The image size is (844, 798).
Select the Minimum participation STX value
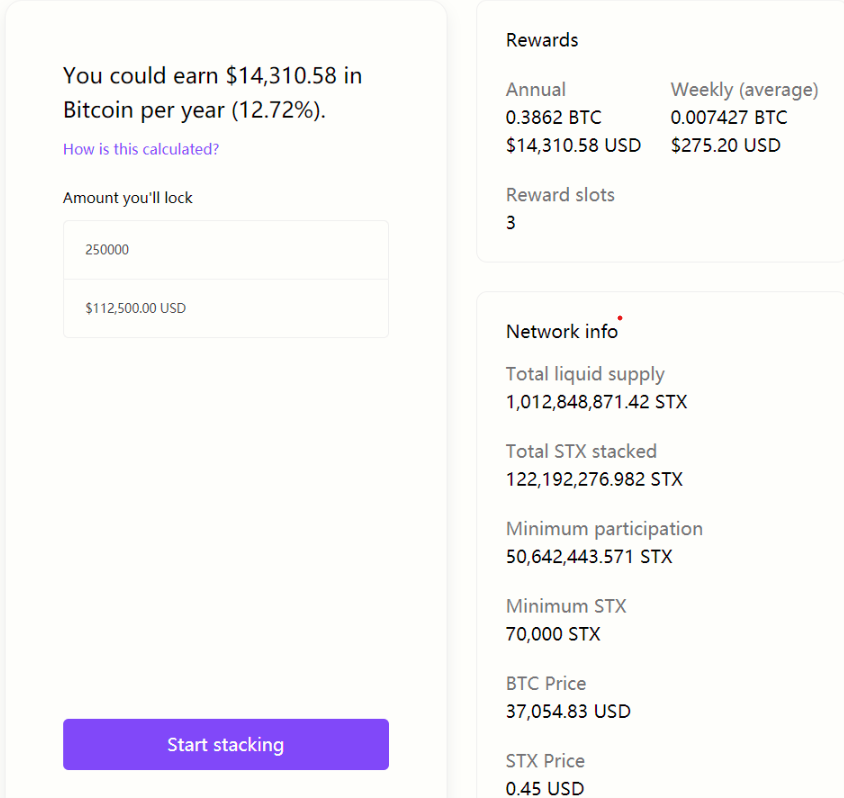pos(589,556)
